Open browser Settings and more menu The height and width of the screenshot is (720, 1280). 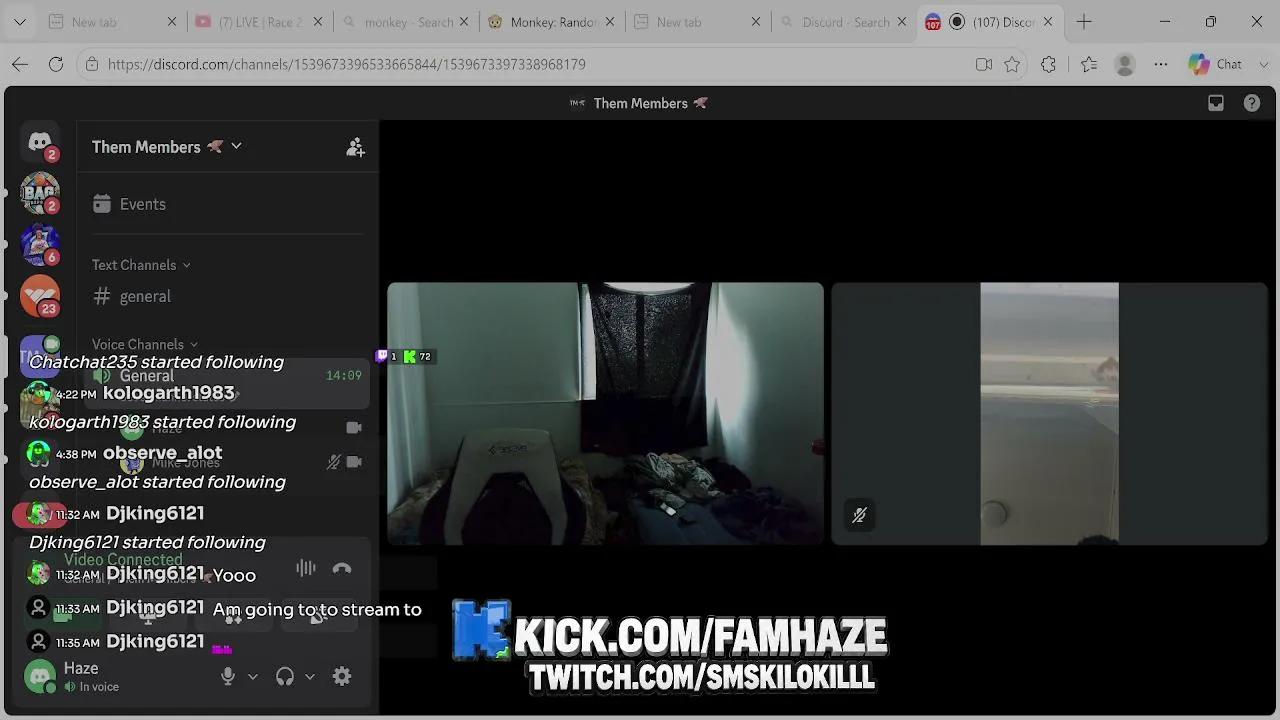(x=1161, y=64)
